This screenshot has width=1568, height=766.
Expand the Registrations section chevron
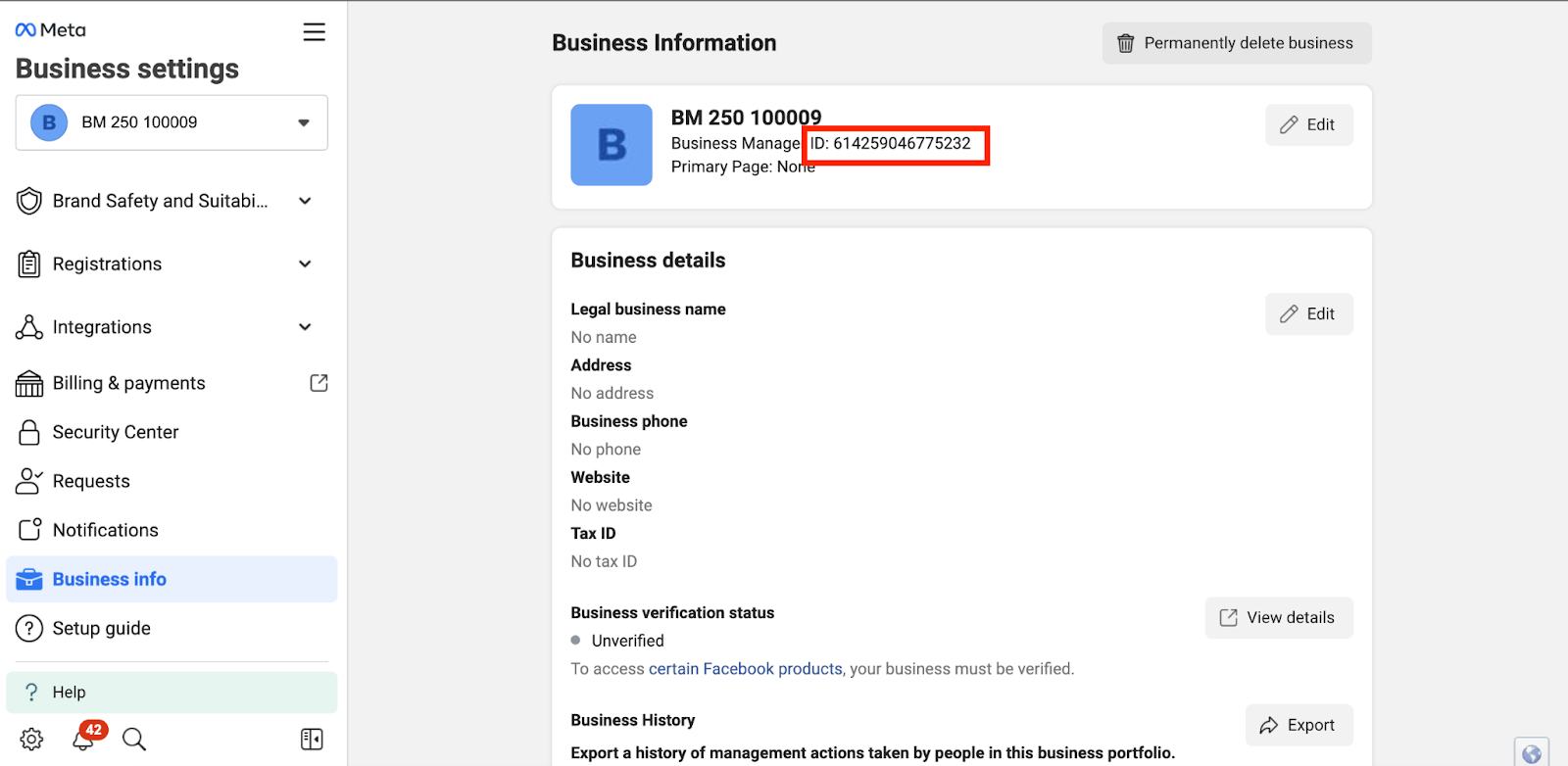tap(305, 263)
